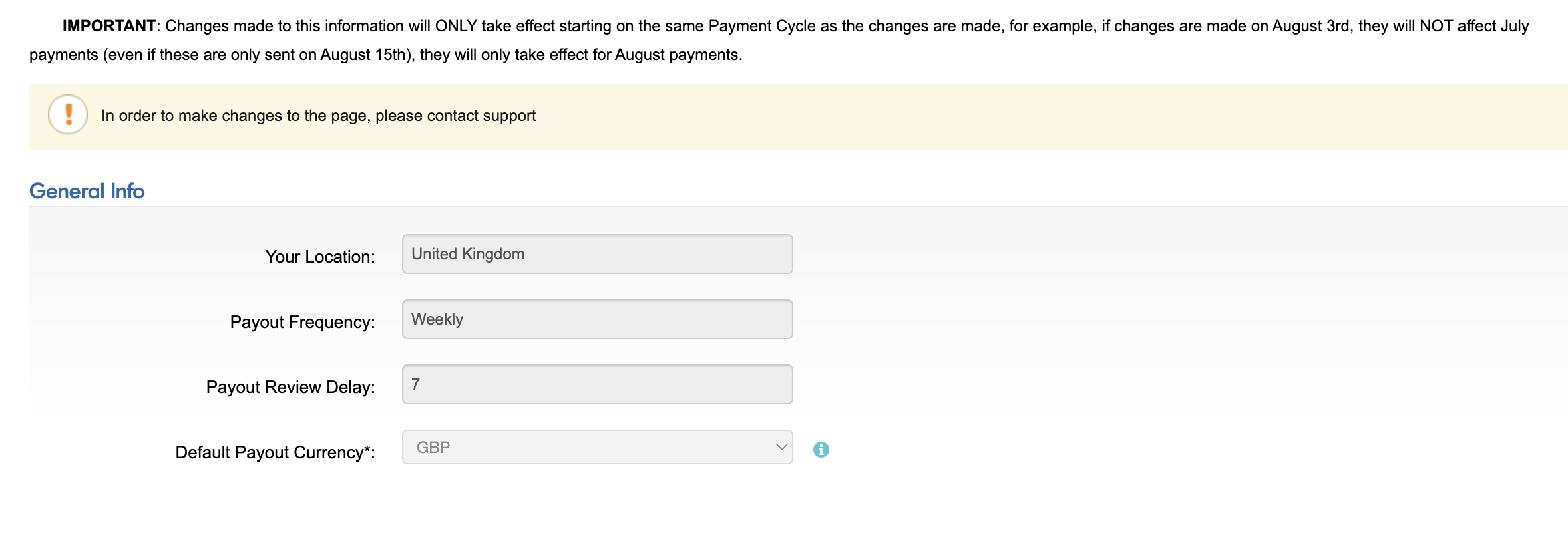The height and width of the screenshot is (536, 1568).
Task: Click the number 7 delay value
Action: tap(416, 384)
